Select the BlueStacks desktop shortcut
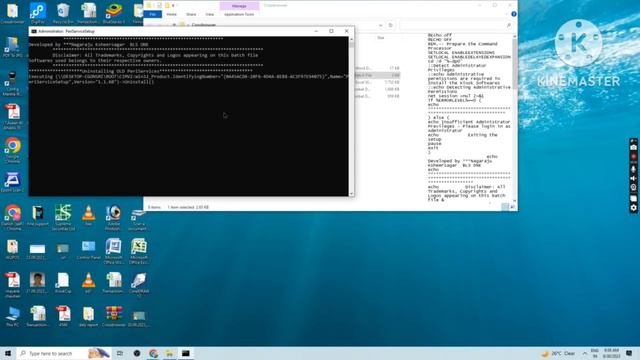This screenshot has height=360, width=640. (114, 13)
